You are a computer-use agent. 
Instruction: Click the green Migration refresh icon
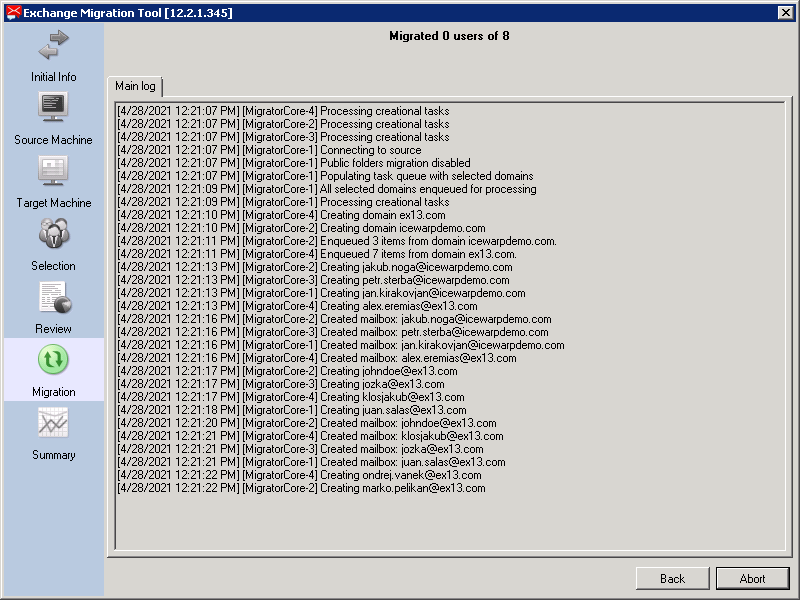pyautogui.click(x=53, y=360)
